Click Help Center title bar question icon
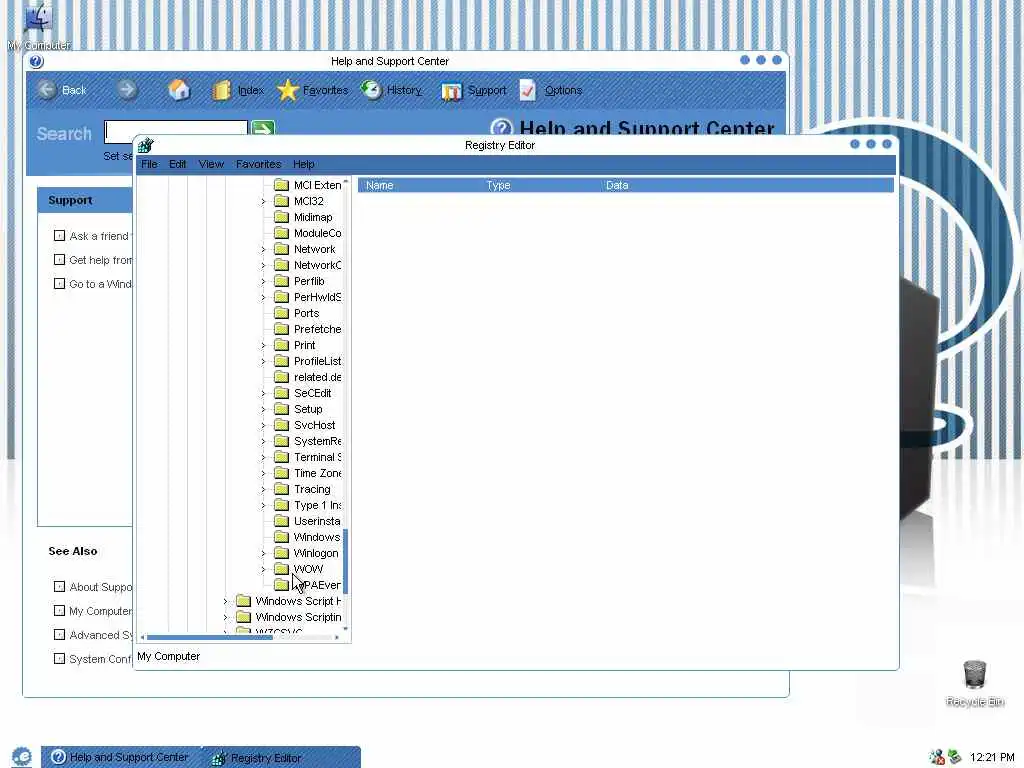1024x768 pixels. (36, 61)
